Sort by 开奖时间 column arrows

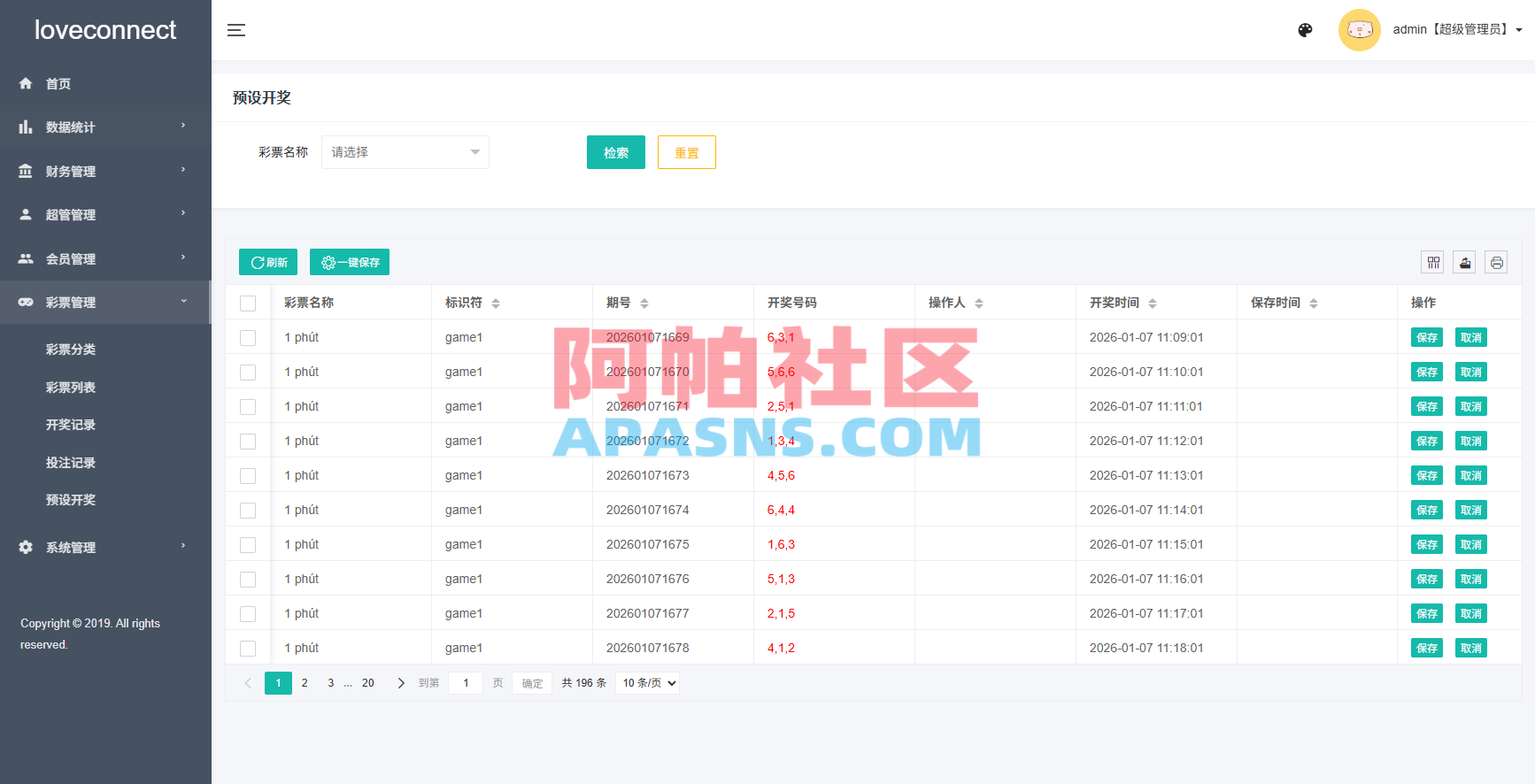pos(1153,304)
